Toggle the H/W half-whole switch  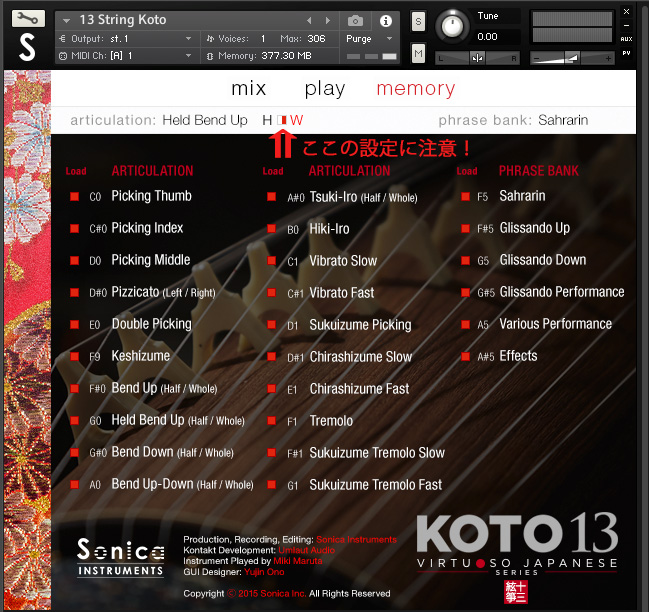click(x=282, y=121)
